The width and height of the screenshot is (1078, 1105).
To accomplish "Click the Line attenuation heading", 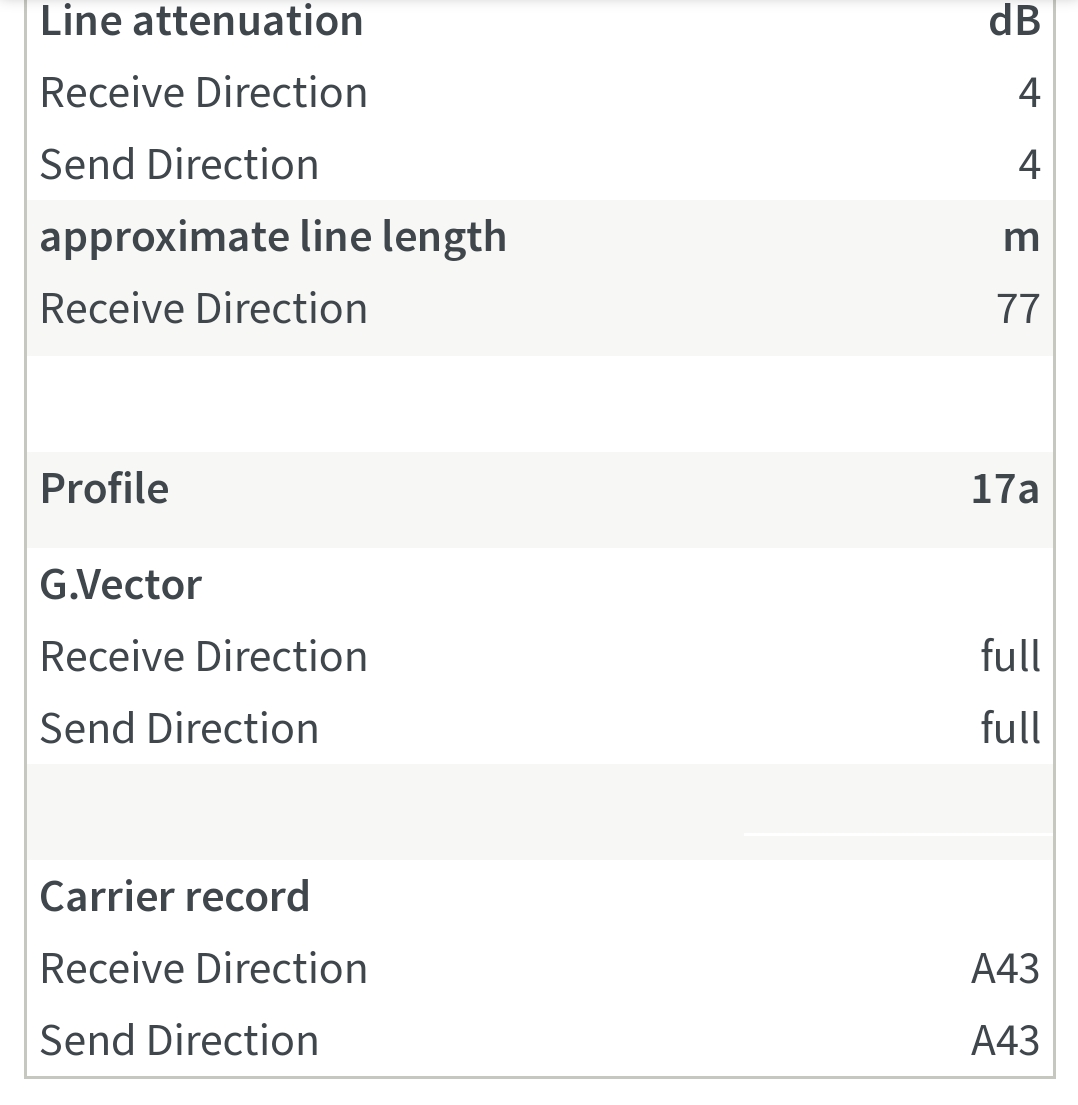I will [x=201, y=22].
